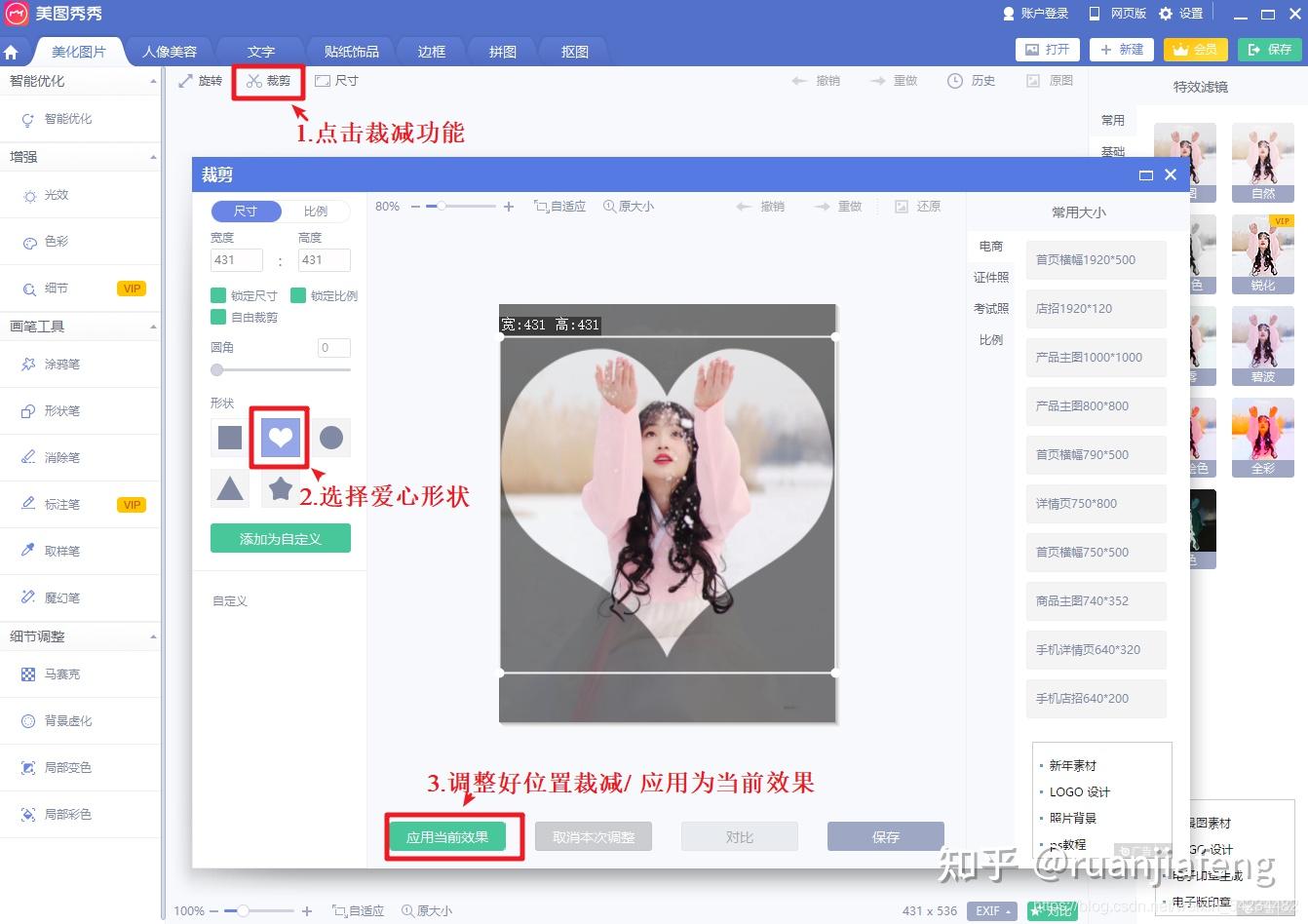The image size is (1308, 924).
Task: Open the 光效 light effect tool
Action: pyautogui.click(x=80, y=195)
